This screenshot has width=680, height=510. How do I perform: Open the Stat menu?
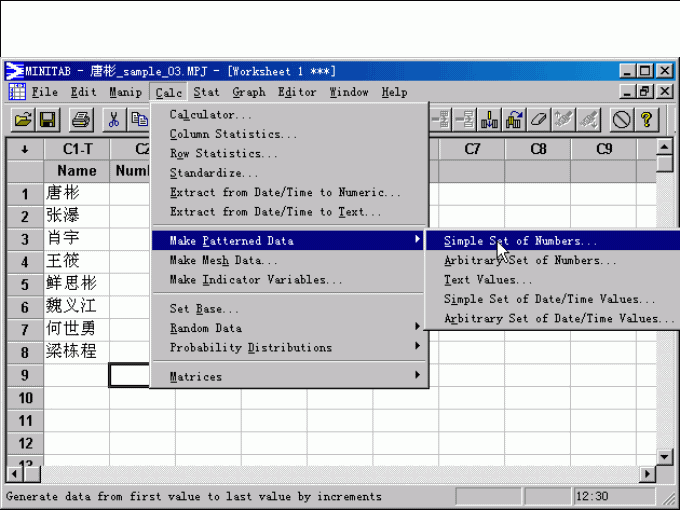click(206, 92)
